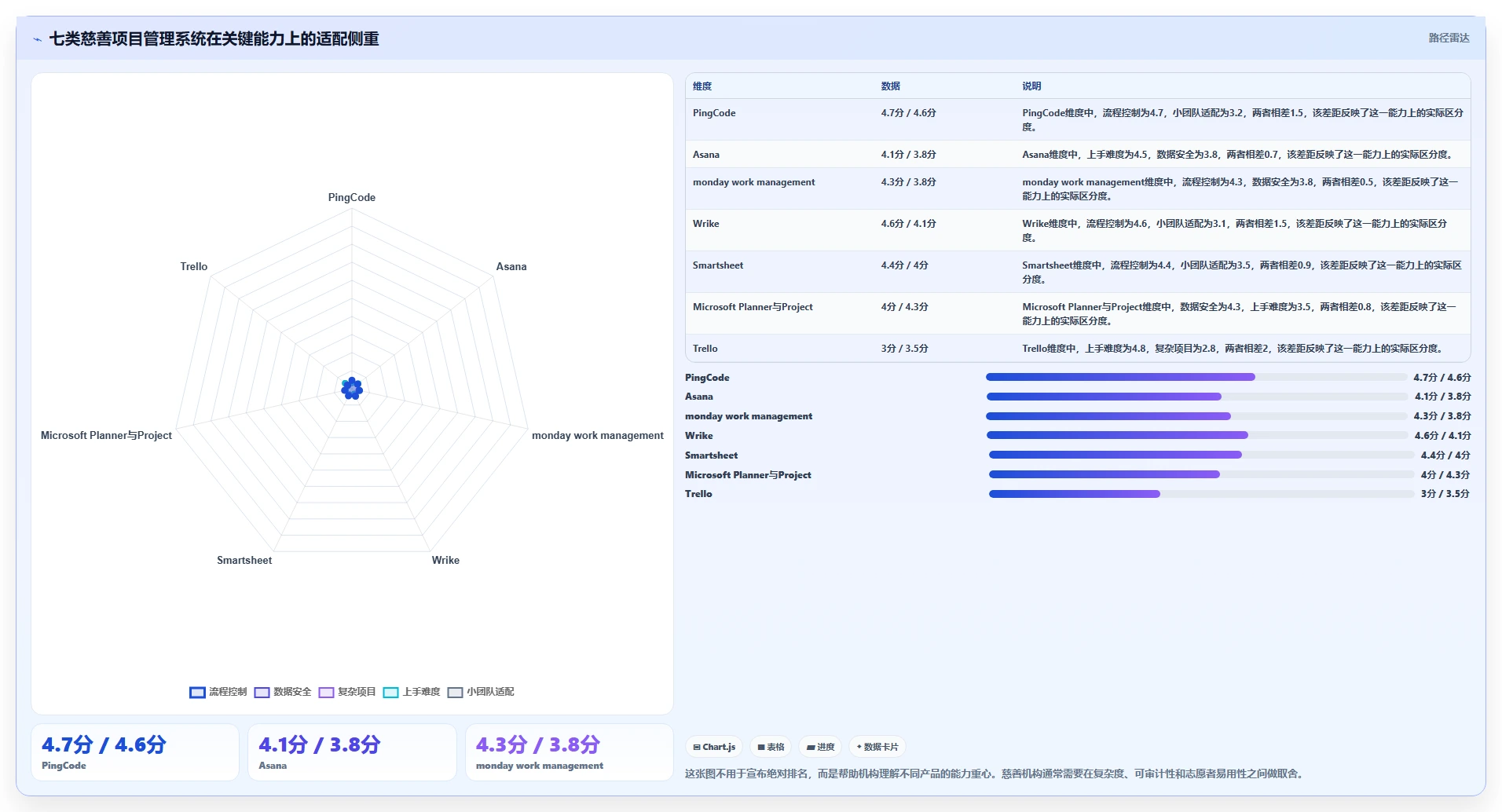This screenshot has height=812, width=1502.
Task: Click the PingCode radar axis label
Action: [352, 198]
